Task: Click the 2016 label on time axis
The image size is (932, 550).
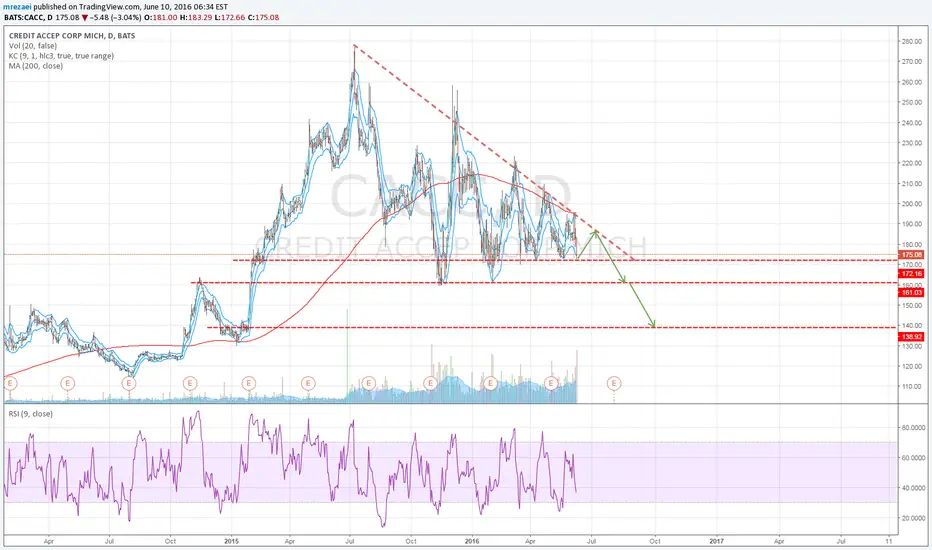Action: (472, 541)
